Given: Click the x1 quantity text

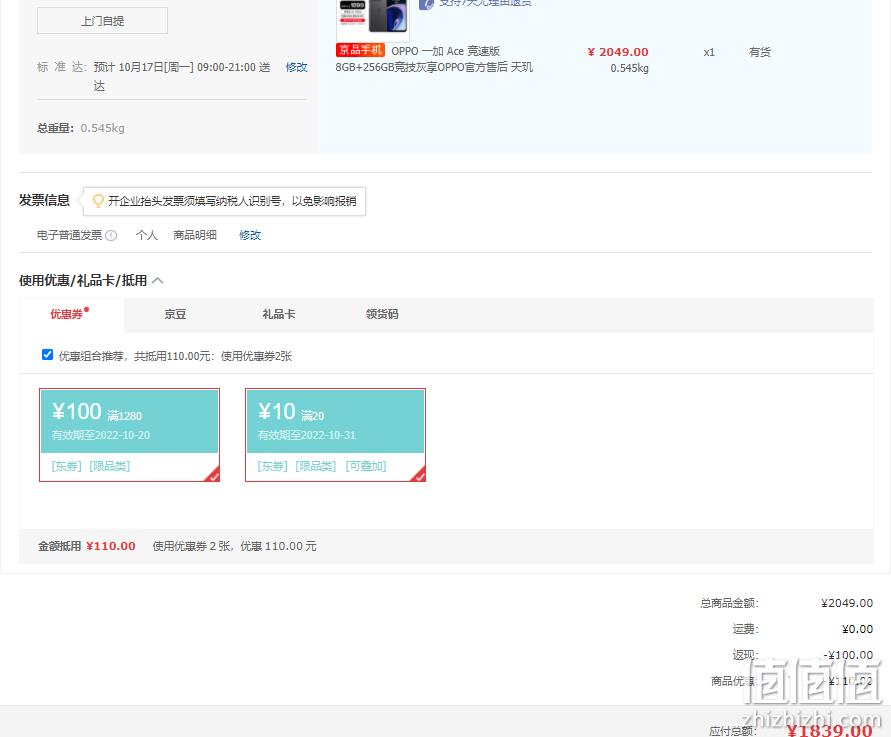Looking at the screenshot, I should [709, 52].
